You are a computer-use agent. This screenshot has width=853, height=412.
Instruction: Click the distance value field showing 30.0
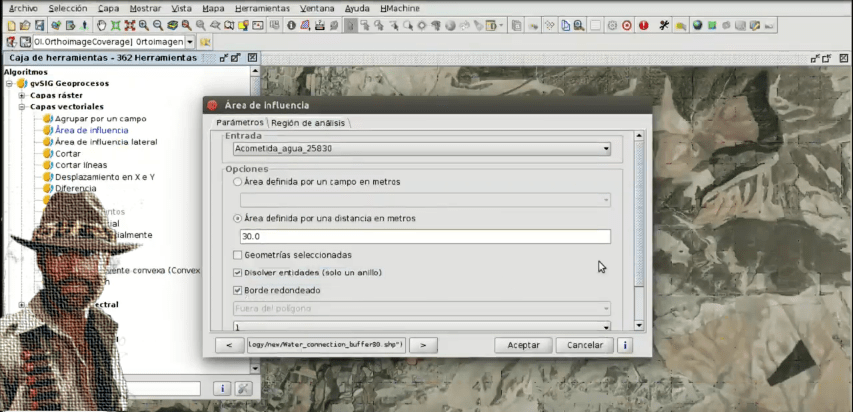(x=424, y=237)
